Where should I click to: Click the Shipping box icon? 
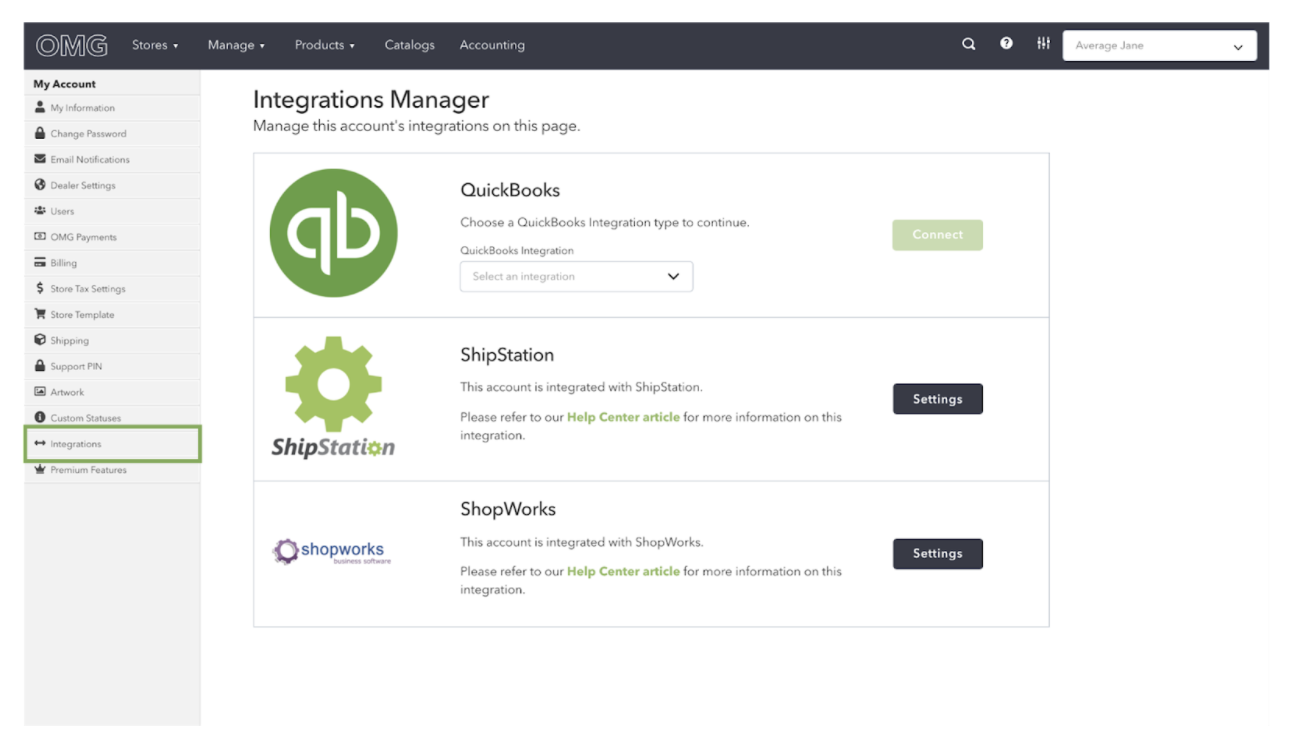[40, 340]
